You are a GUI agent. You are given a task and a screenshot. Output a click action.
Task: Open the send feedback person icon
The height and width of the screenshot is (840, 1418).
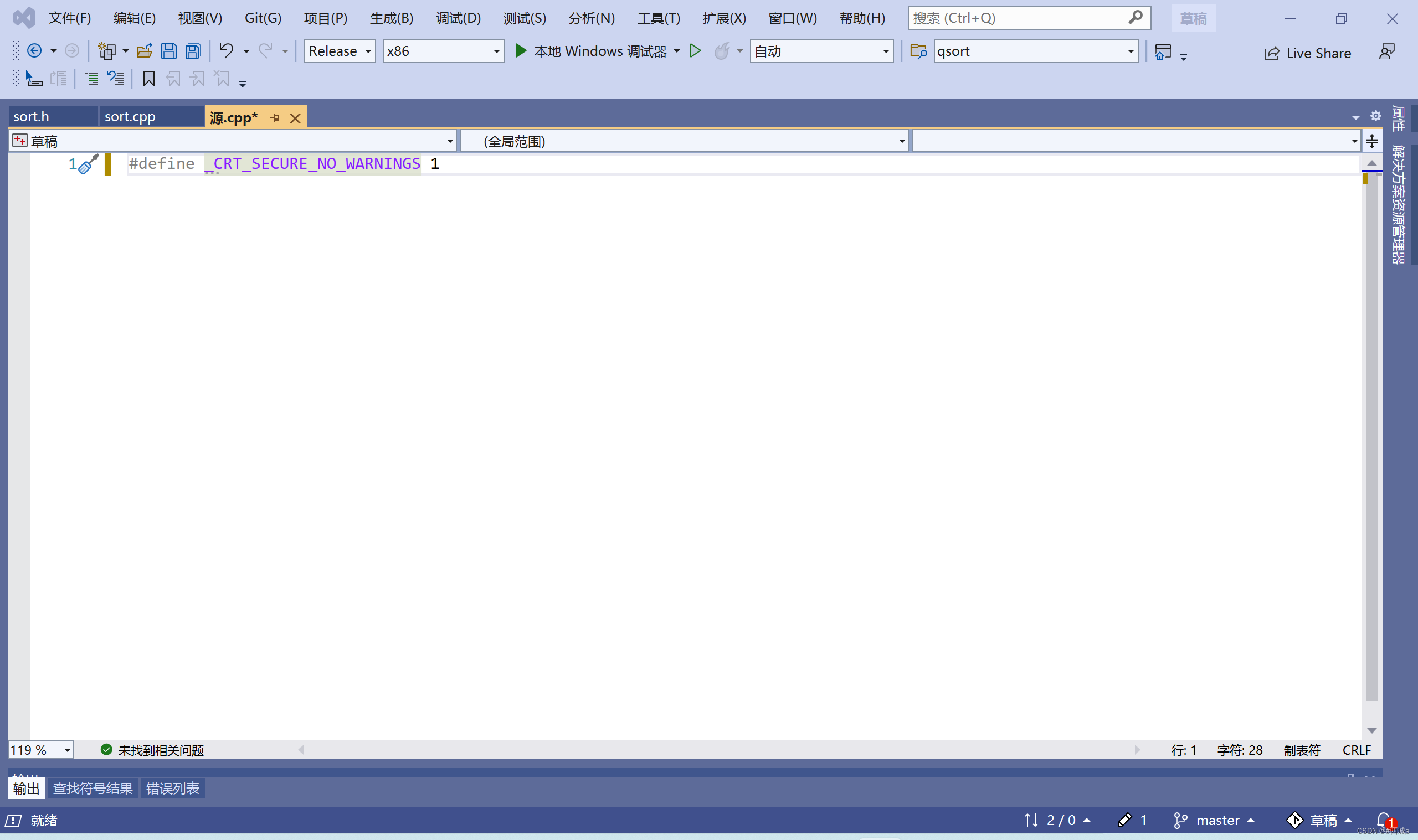point(1387,51)
